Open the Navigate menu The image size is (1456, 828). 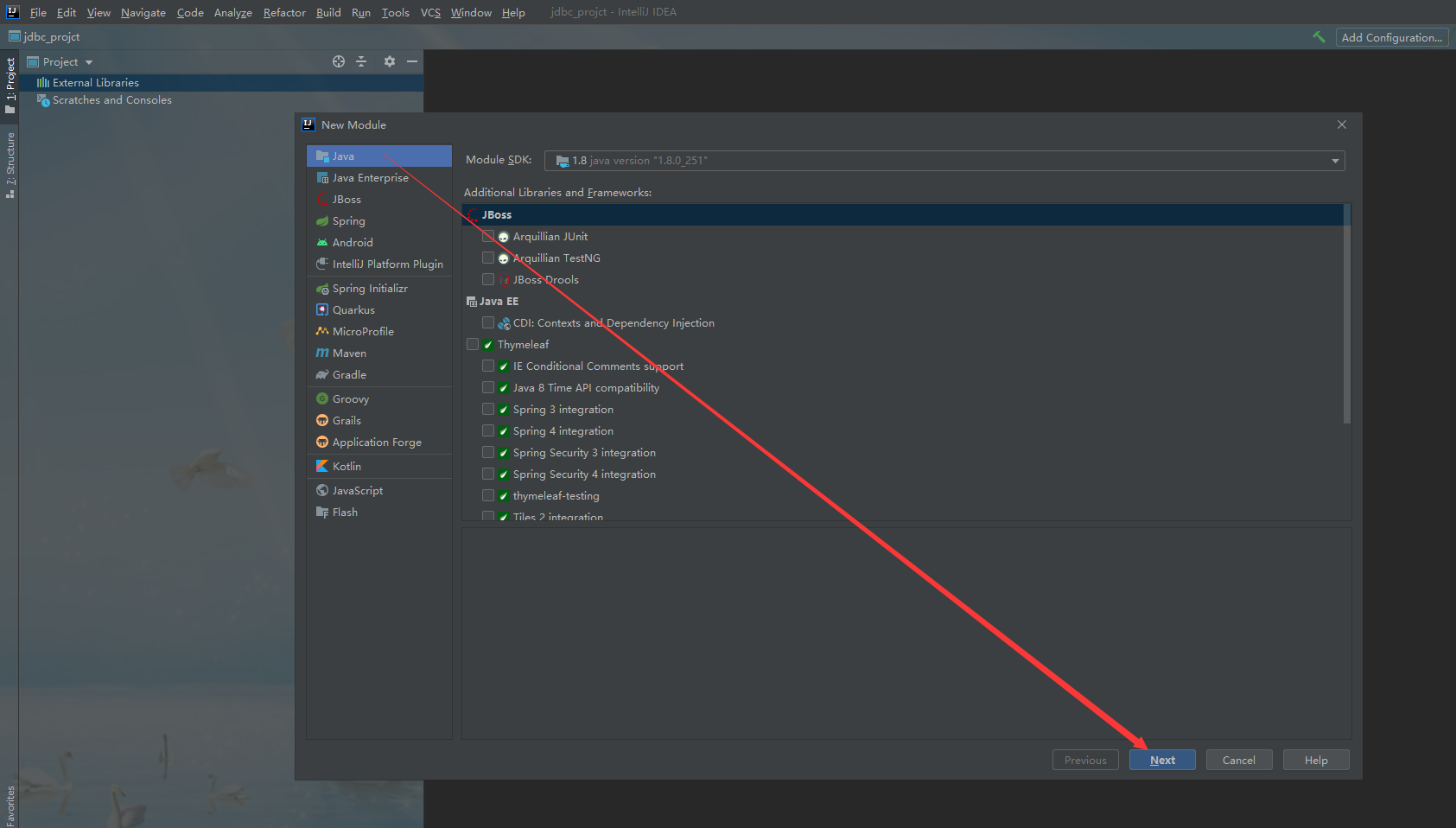click(x=143, y=12)
